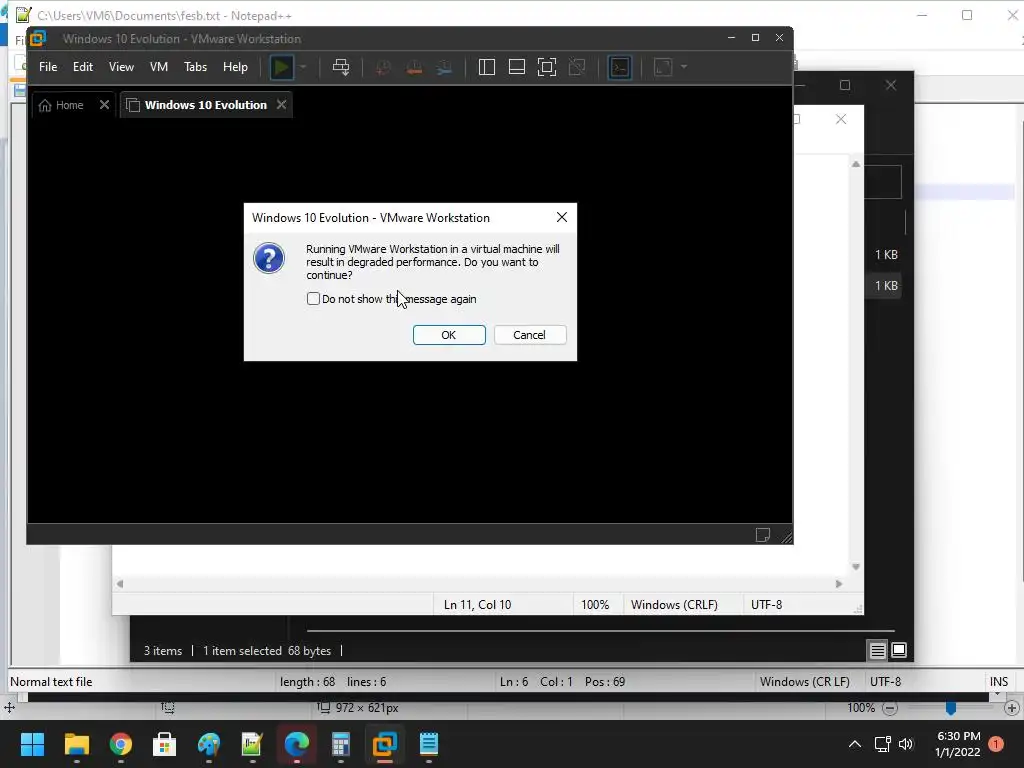Open the power options dropdown arrow beside the play button

(x=303, y=67)
